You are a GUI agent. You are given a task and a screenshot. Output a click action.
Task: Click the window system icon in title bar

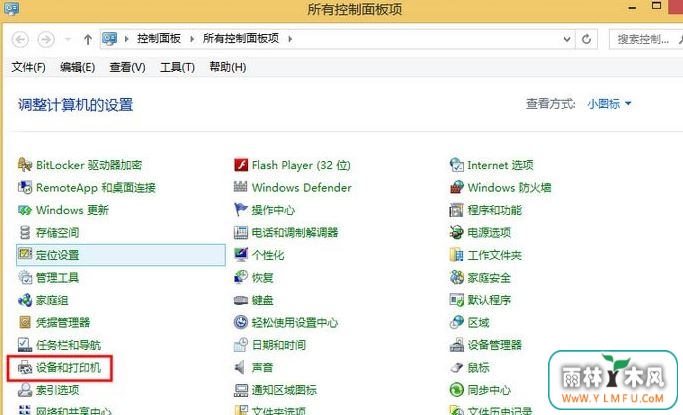(x=11, y=8)
